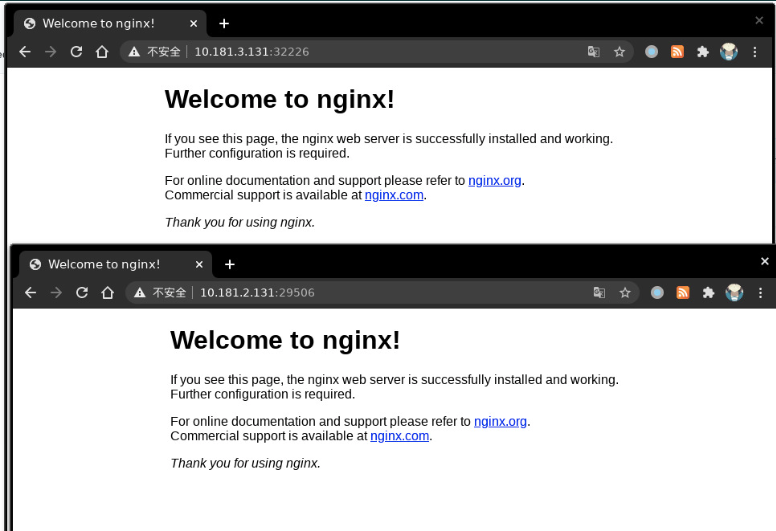Click the profile avatar in the 10.181.3.131 window
Image resolution: width=776 pixels, height=531 pixels.
pos(728,51)
